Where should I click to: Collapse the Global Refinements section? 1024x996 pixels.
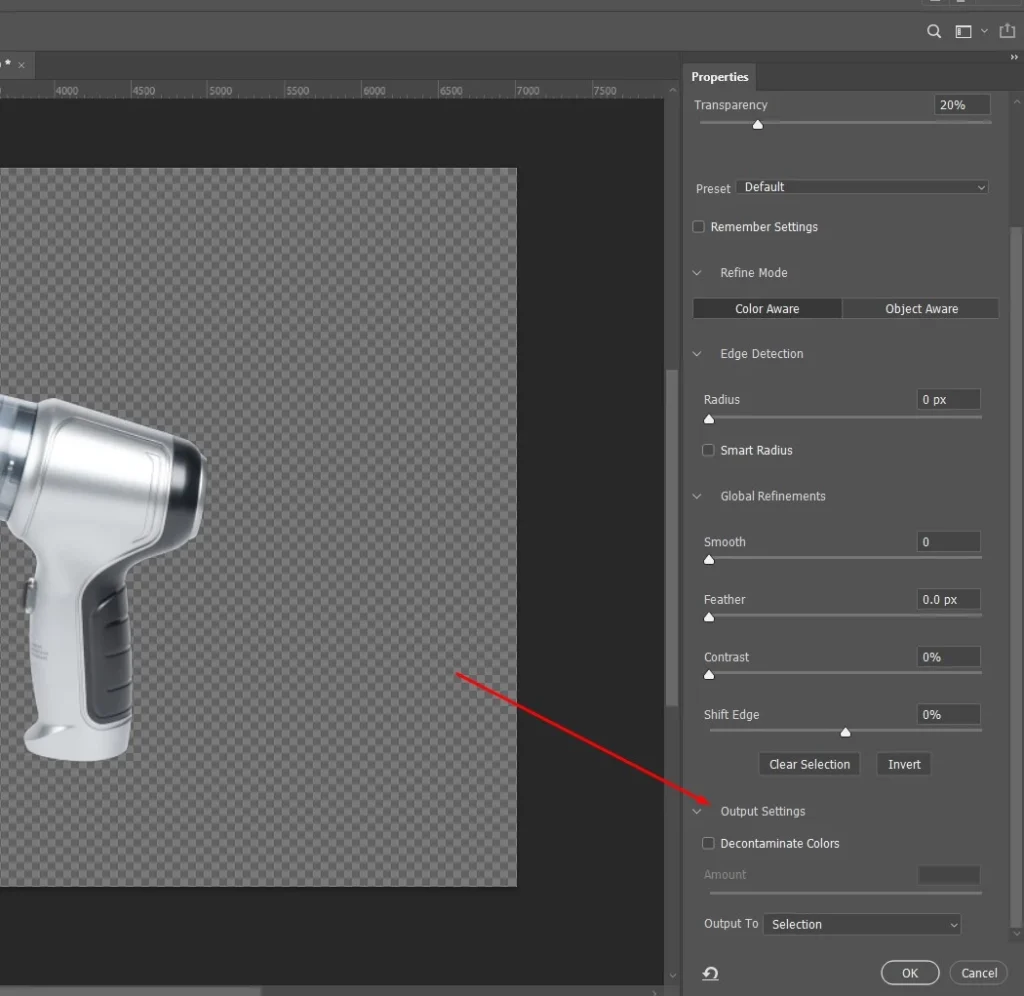coord(698,496)
